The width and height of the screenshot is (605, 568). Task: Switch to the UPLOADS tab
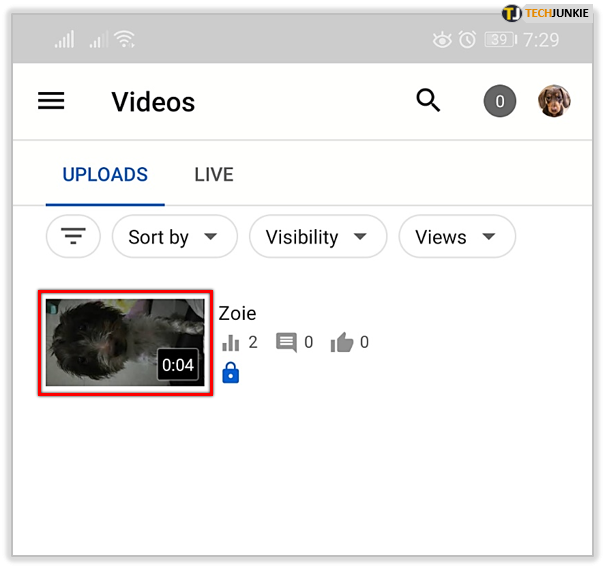(x=105, y=174)
